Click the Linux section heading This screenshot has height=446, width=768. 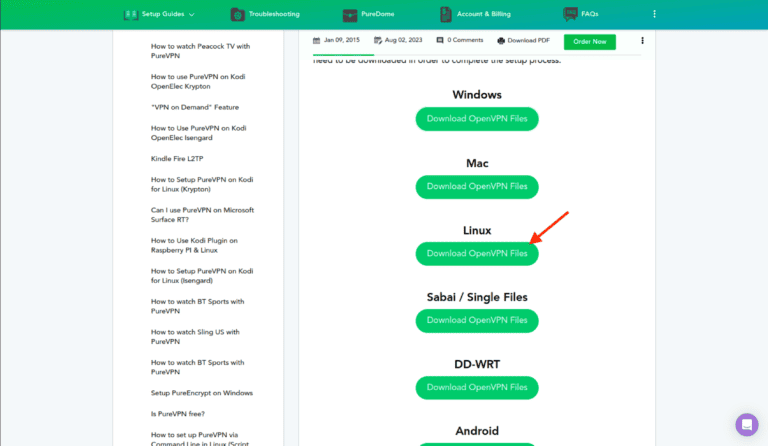[477, 231]
